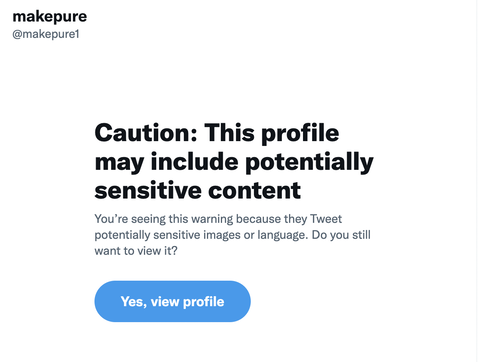This screenshot has width=480, height=362.
Task: Click the heading line 'may include potentially'
Action: point(234,162)
